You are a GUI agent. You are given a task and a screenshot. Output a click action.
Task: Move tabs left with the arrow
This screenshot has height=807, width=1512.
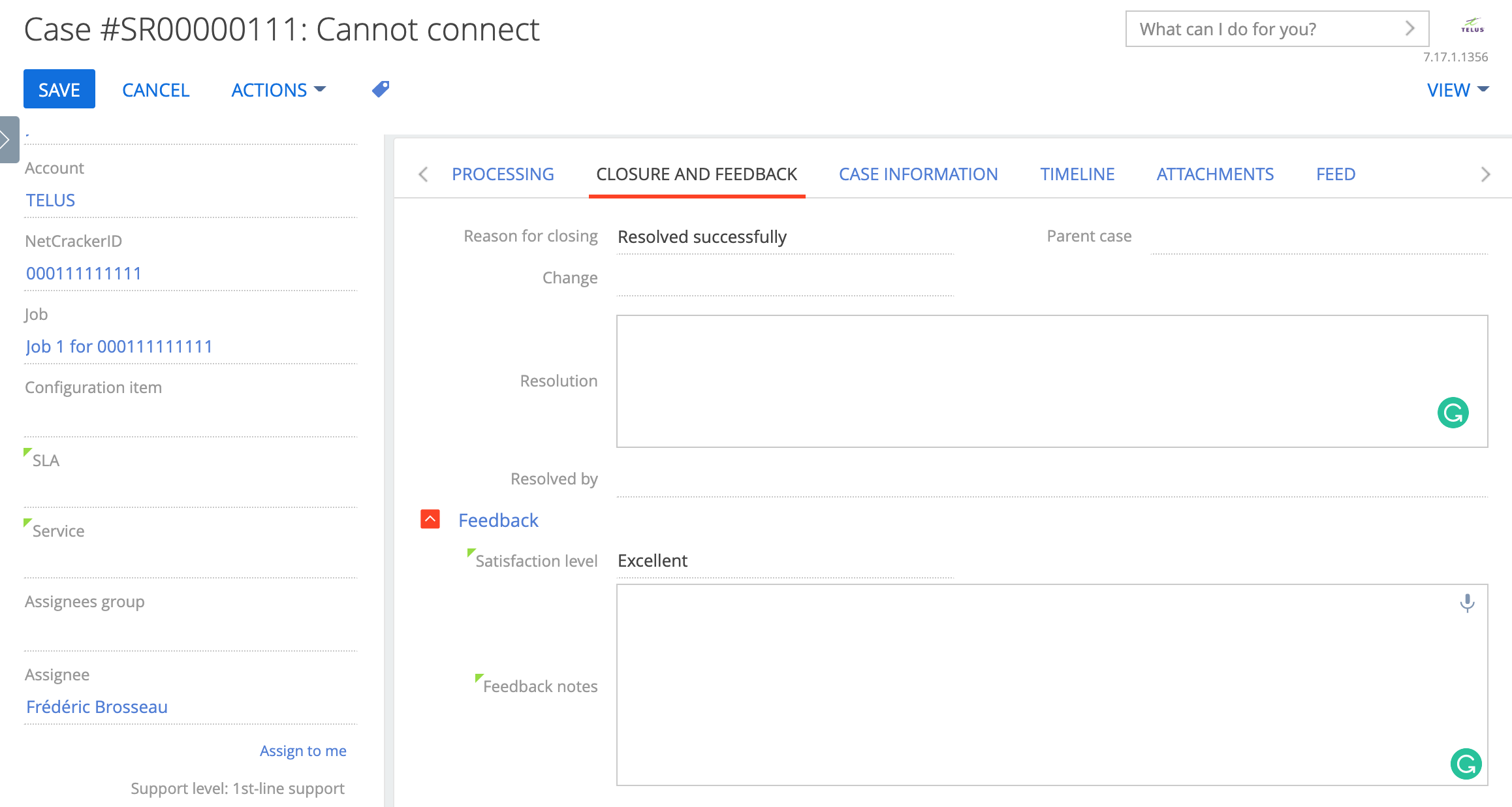pyautogui.click(x=423, y=174)
